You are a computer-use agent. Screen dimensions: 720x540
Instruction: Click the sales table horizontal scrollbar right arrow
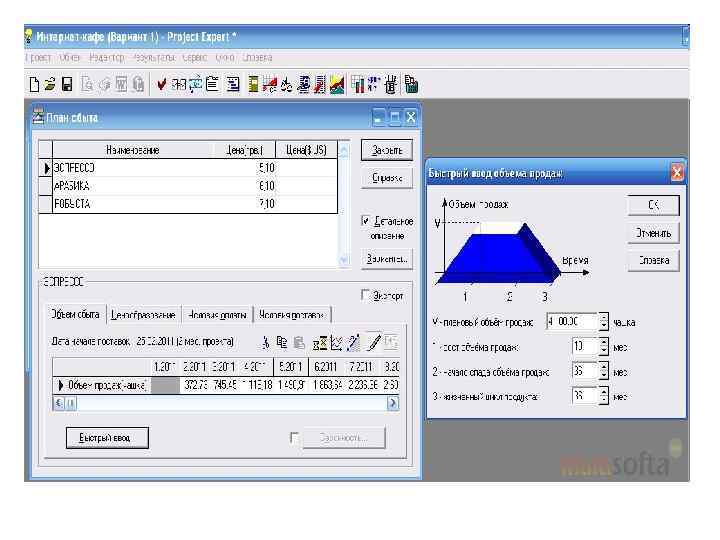[x=393, y=403]
